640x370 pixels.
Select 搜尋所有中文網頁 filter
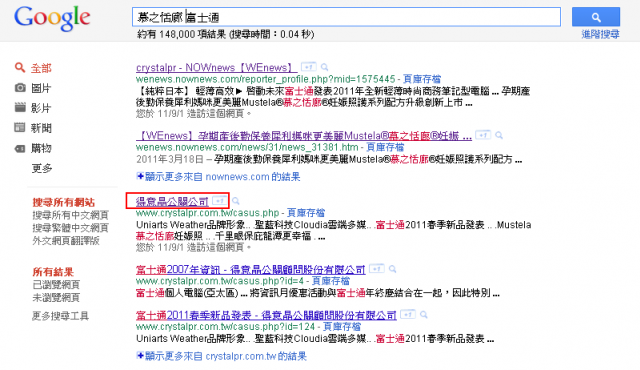[70, 215]
